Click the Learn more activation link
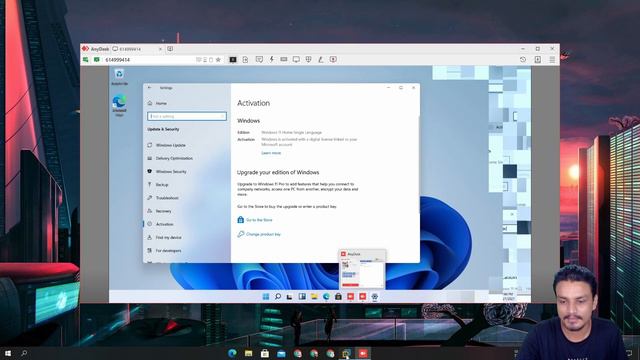The height and width of the screenshot is (360, 640). [x=271, y=153]
